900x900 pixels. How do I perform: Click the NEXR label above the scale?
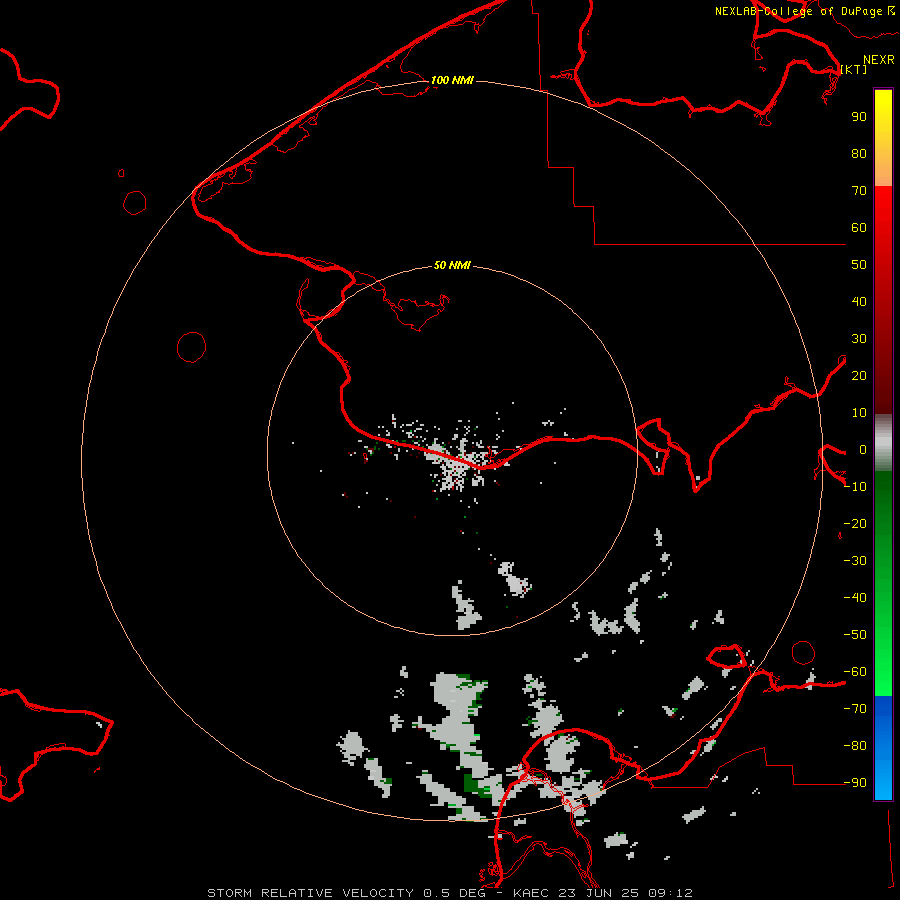tap(879, 60)
